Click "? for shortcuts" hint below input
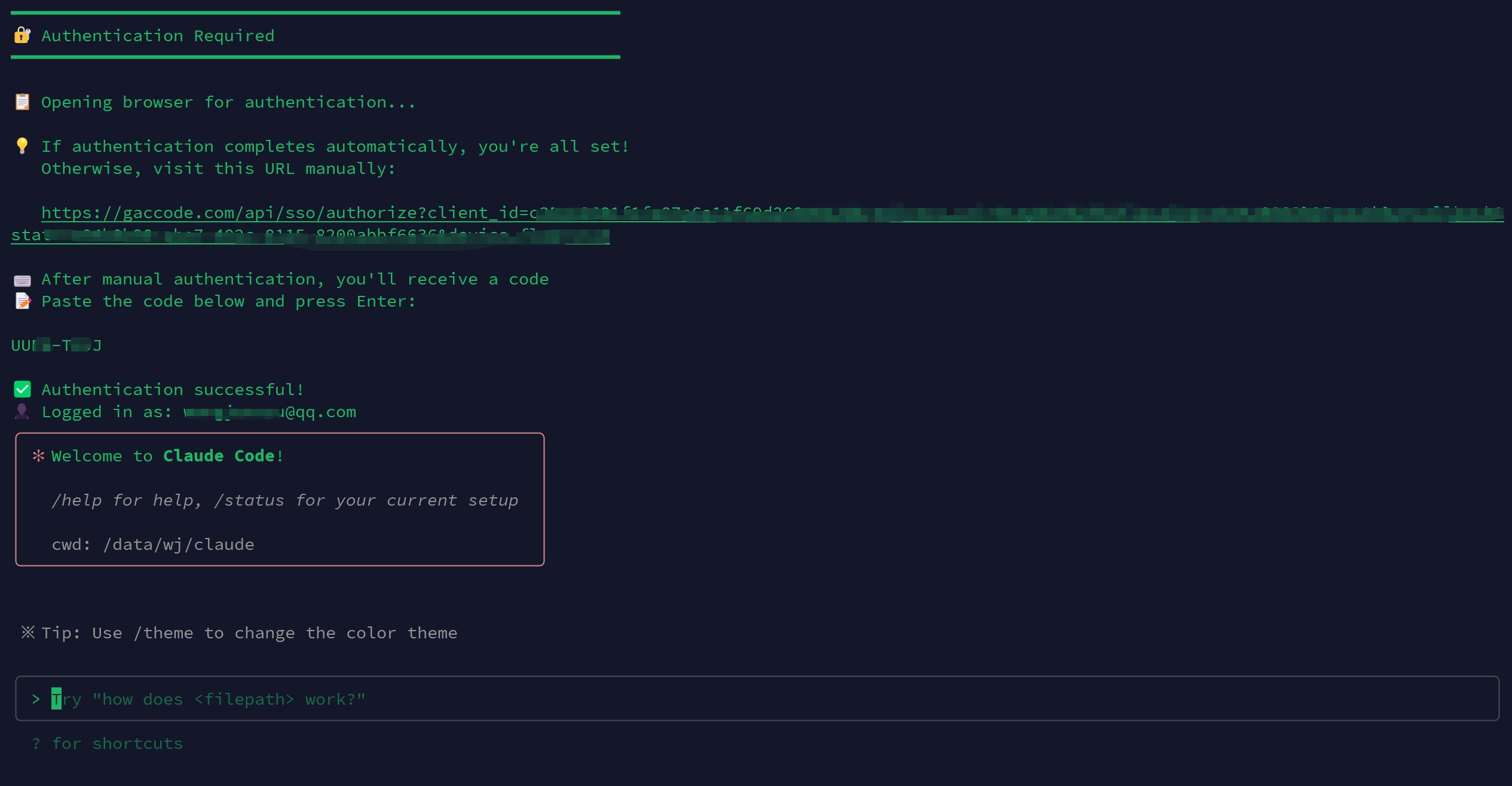The width and height of the screenshot is (1512, 786). click(108, 744)
